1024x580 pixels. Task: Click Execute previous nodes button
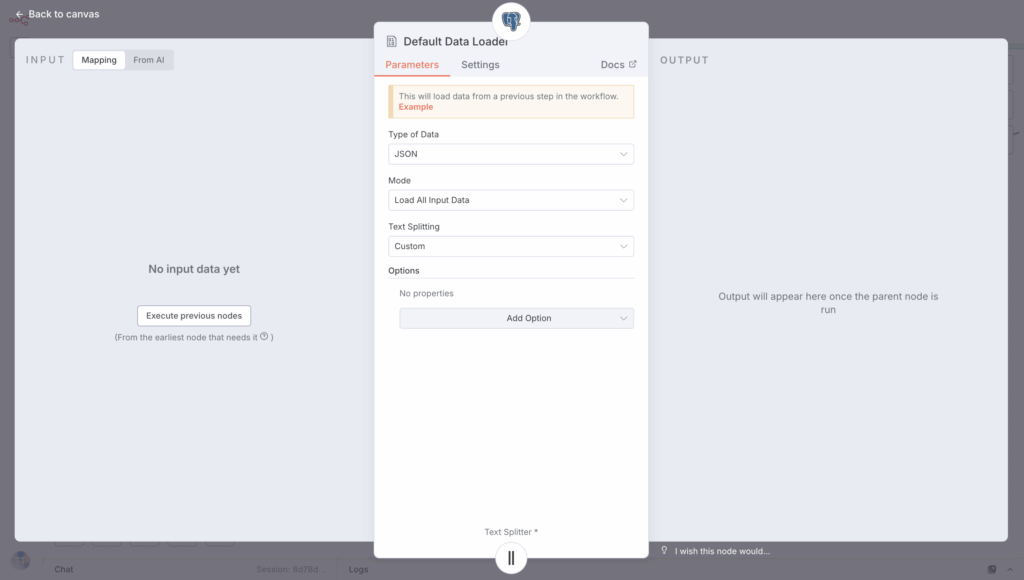point(194,316)
